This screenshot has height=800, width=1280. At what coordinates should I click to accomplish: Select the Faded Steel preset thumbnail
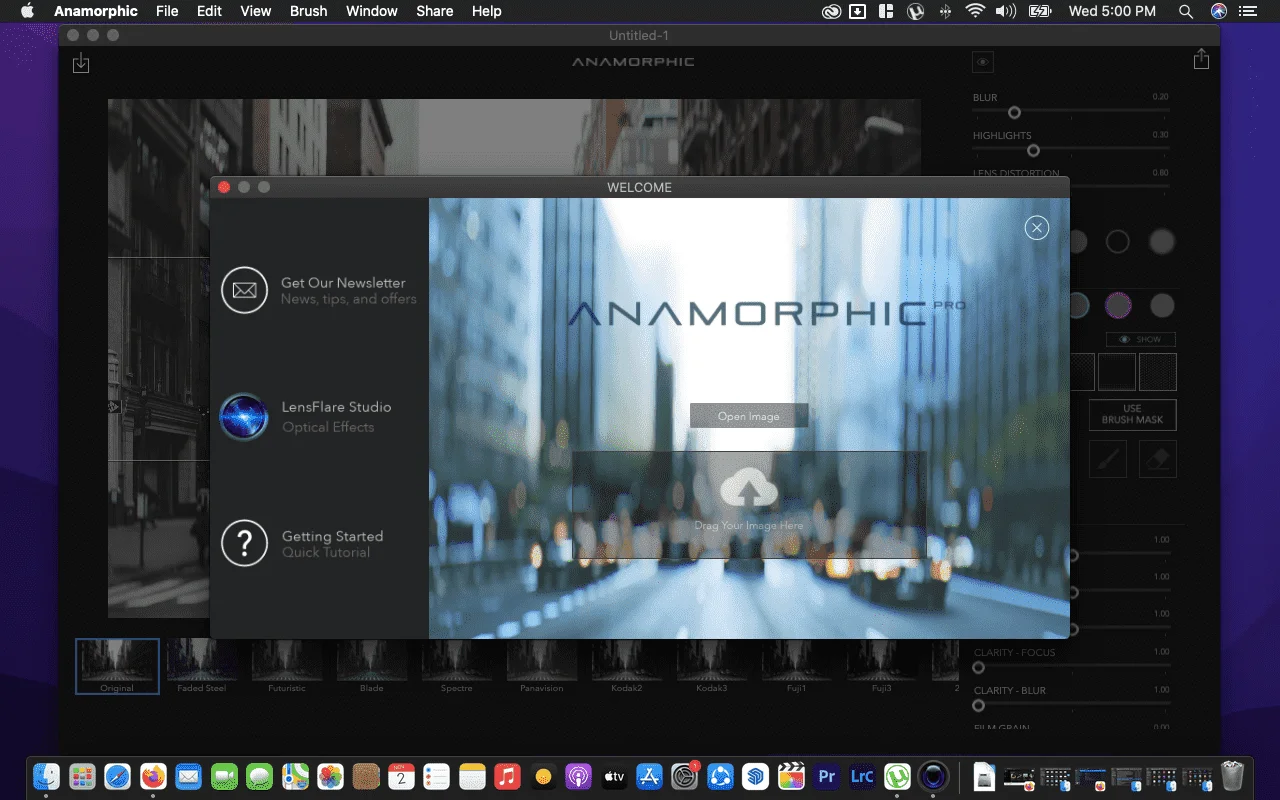[202, 666]
